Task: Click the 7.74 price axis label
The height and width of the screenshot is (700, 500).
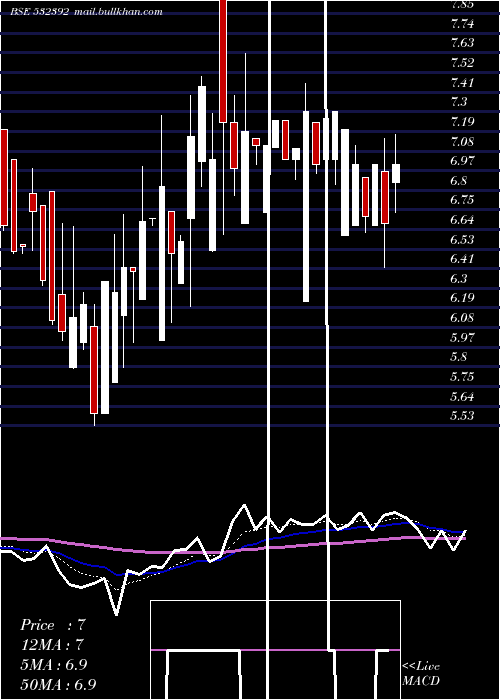Action: [462, 23]
